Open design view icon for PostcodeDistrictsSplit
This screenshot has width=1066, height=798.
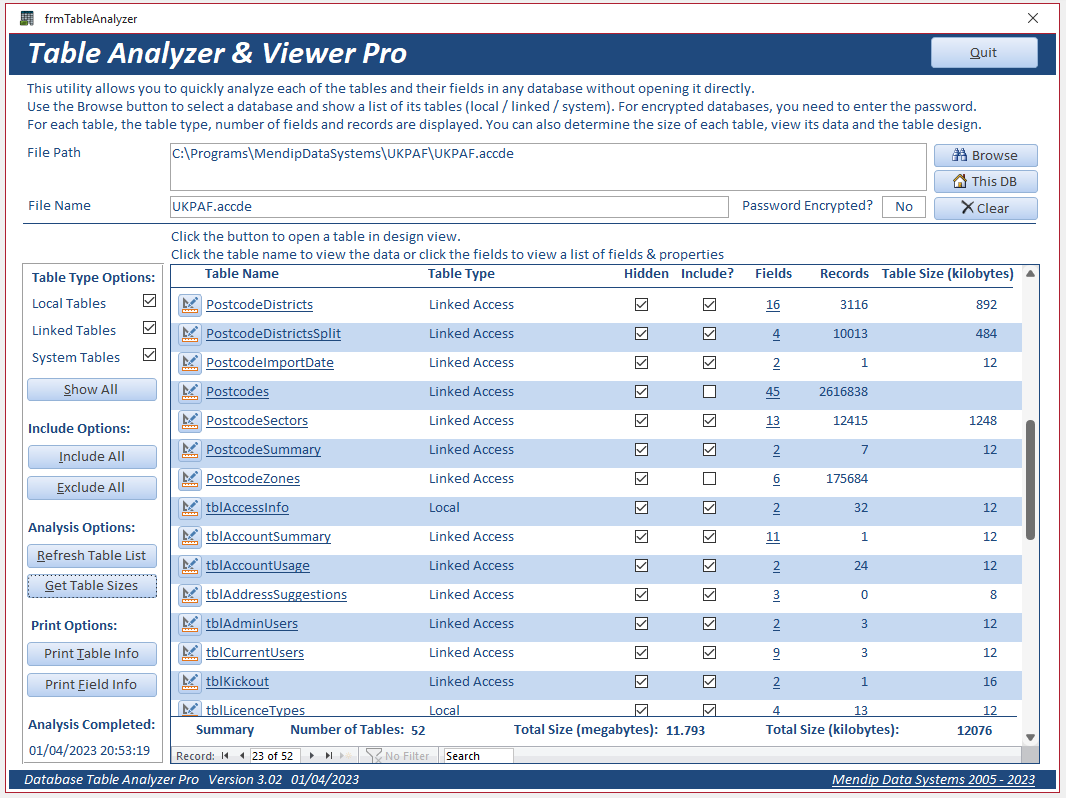tap(190, 334)
